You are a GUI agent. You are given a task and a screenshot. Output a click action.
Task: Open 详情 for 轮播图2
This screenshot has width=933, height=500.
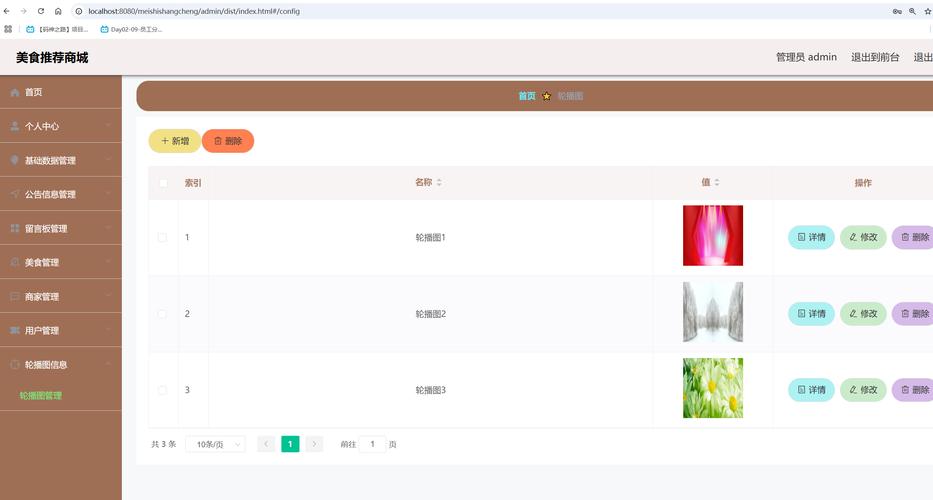coord(811,313)
